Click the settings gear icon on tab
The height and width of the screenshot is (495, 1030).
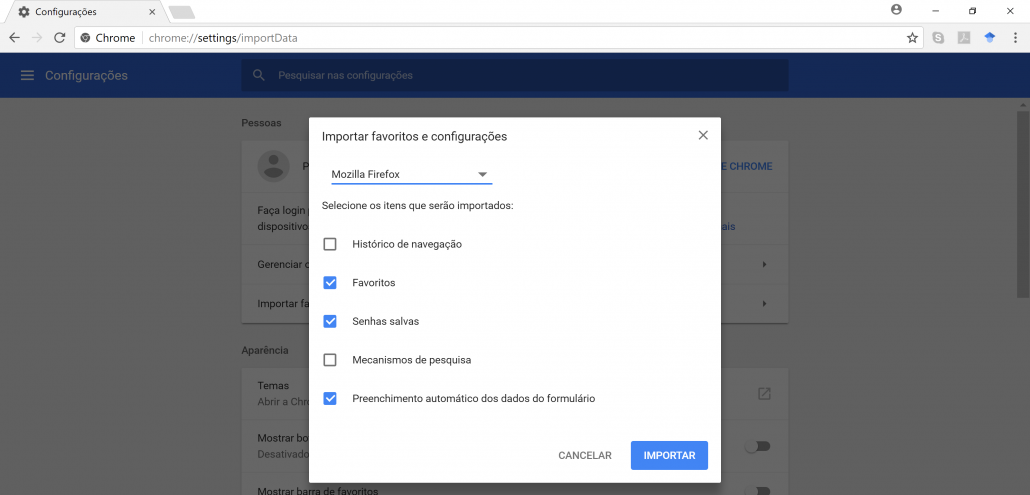(x=24, y=12)
